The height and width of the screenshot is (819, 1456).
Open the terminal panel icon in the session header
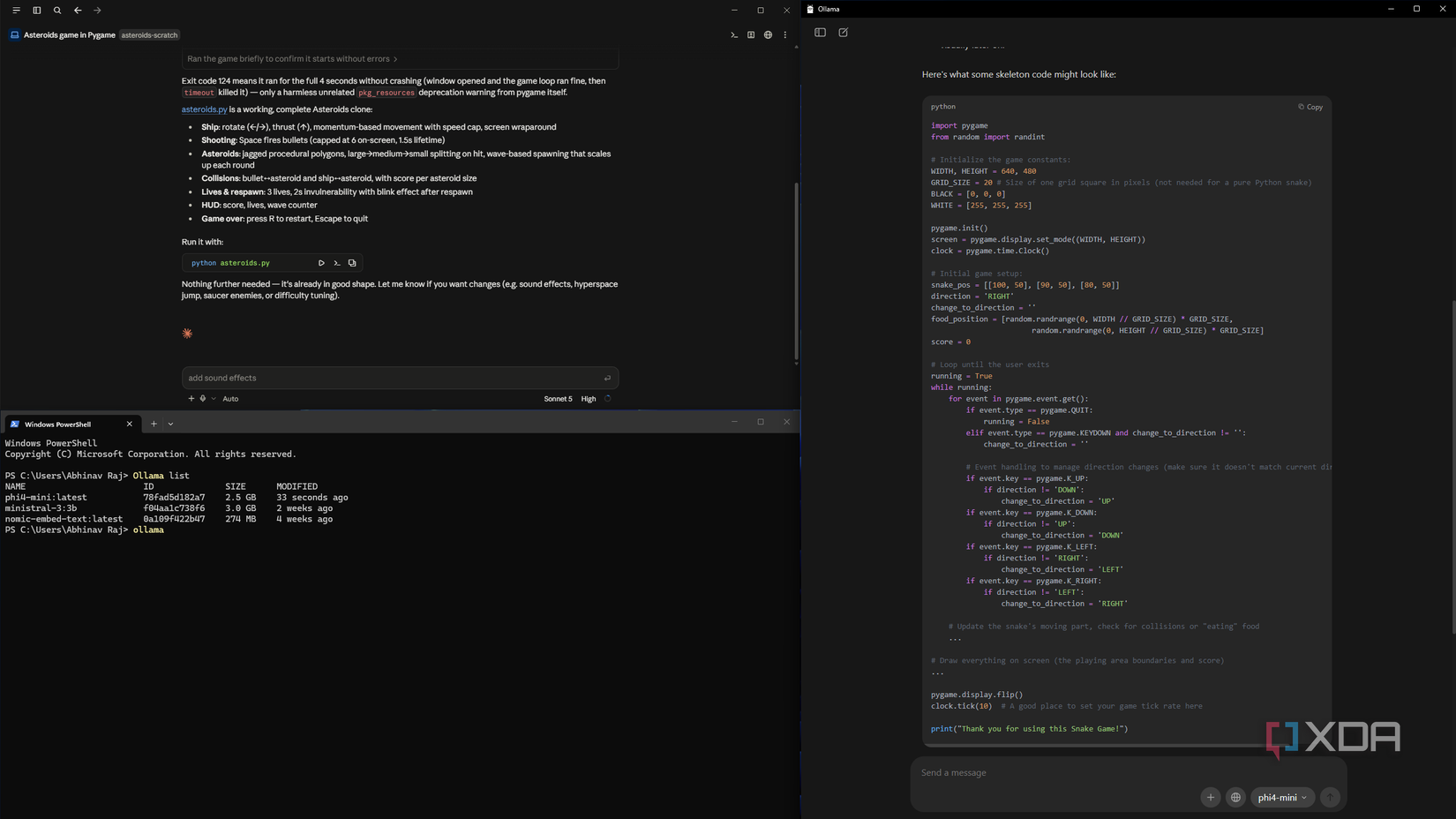click(734, 35)
